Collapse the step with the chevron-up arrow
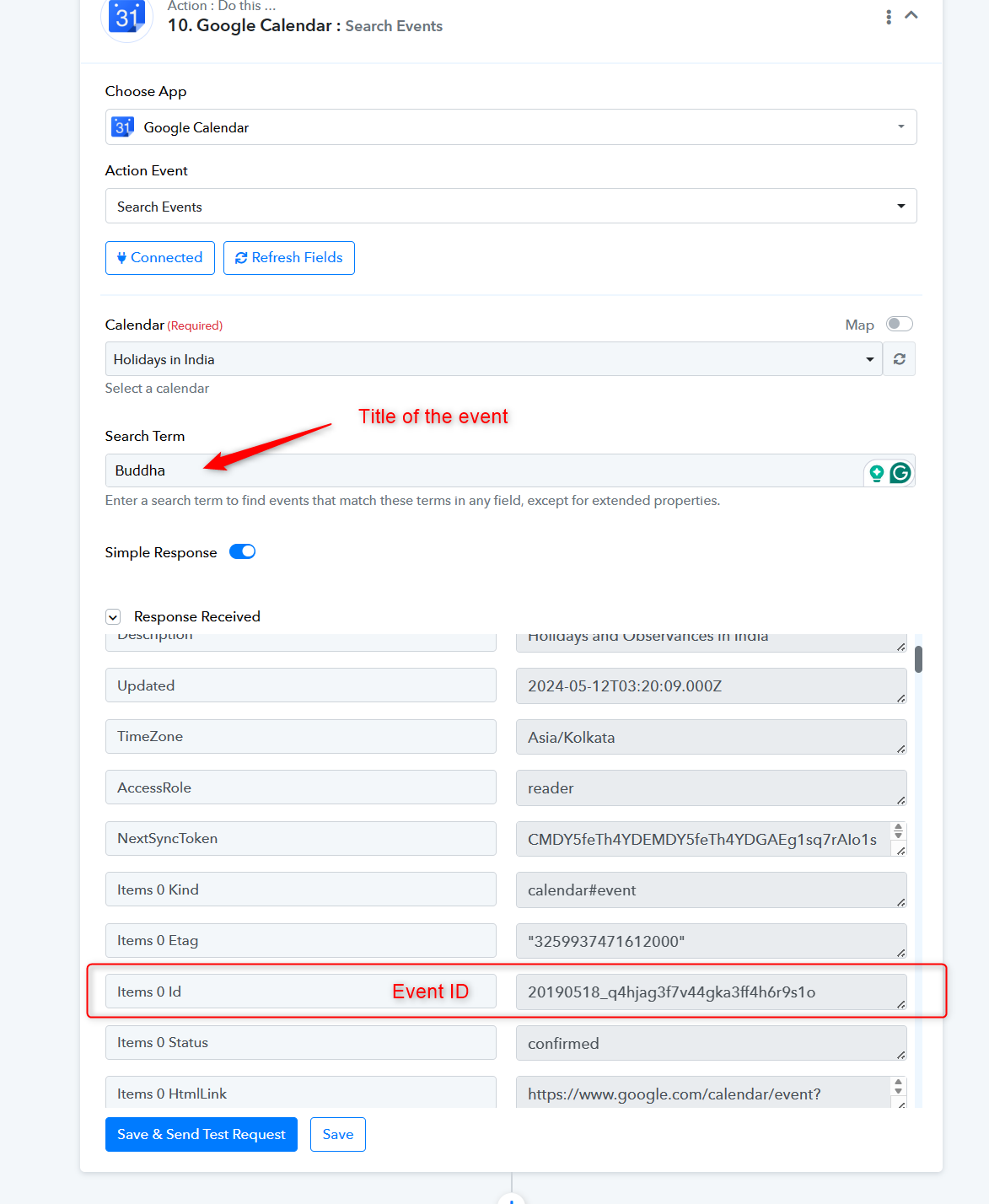The width and height of the screenshot is (989, 1204). (911, 15)
